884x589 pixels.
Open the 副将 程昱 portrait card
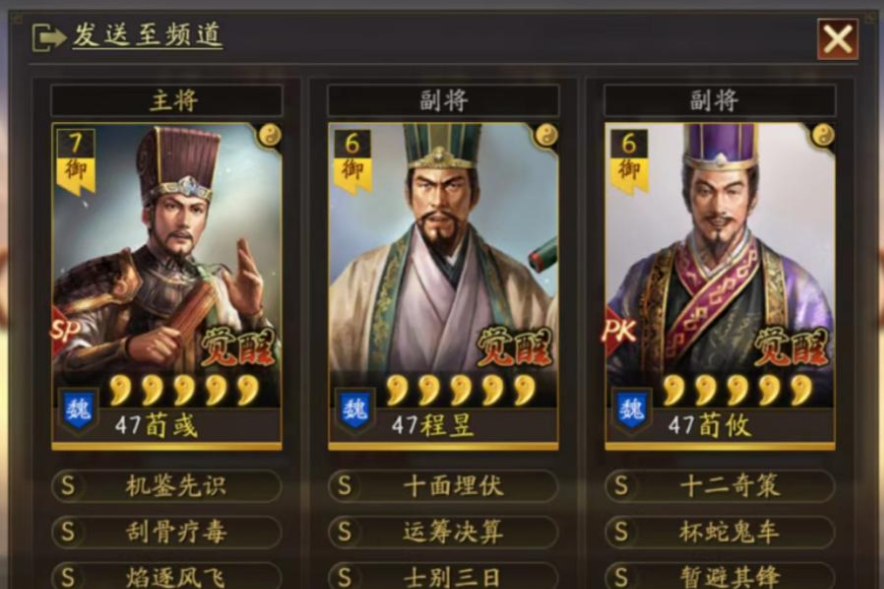[x=443, y=286]
